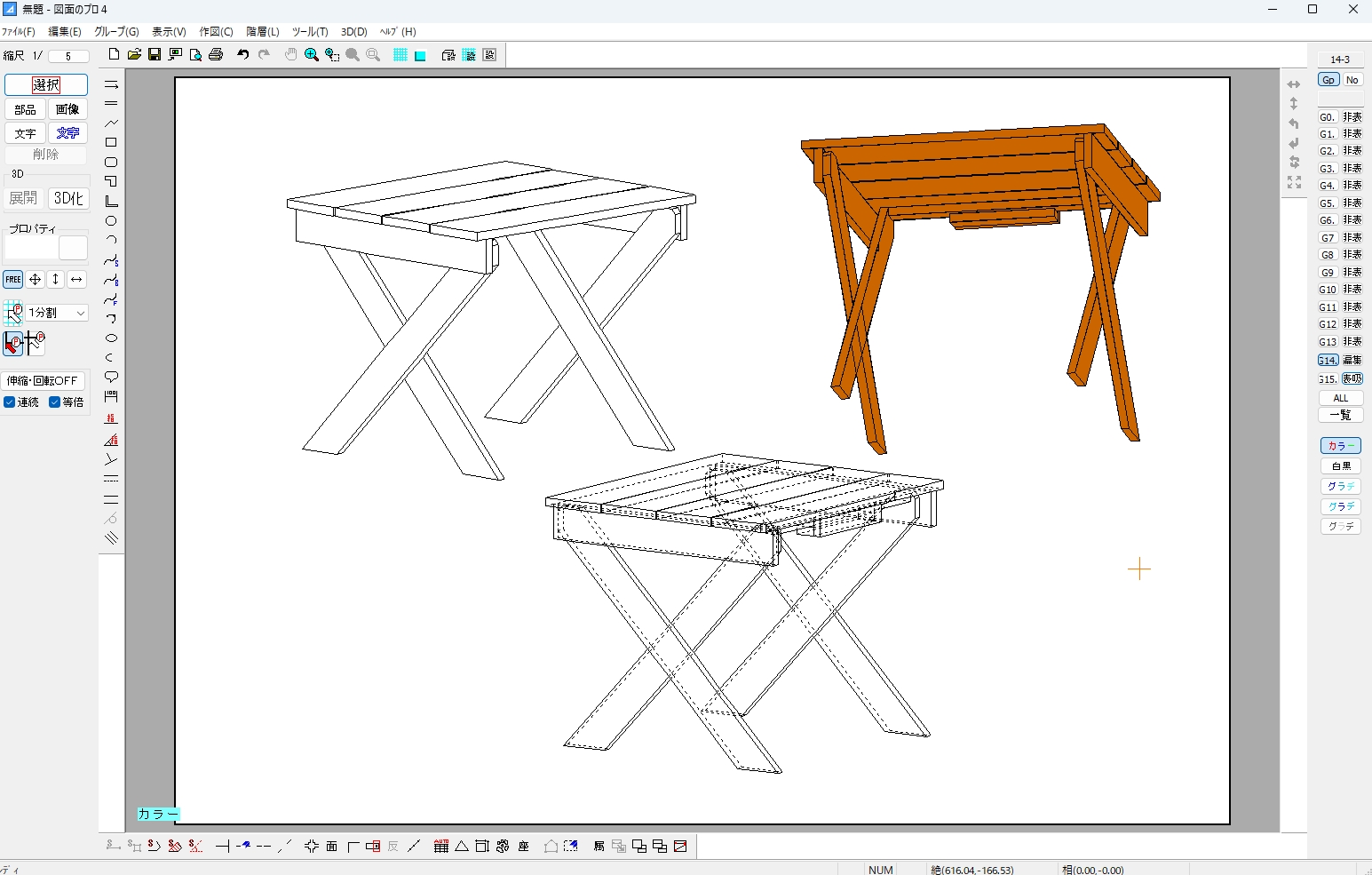Click the 削除 delete button
This screenshot has height=875, width=1372.
coord(45,154)
